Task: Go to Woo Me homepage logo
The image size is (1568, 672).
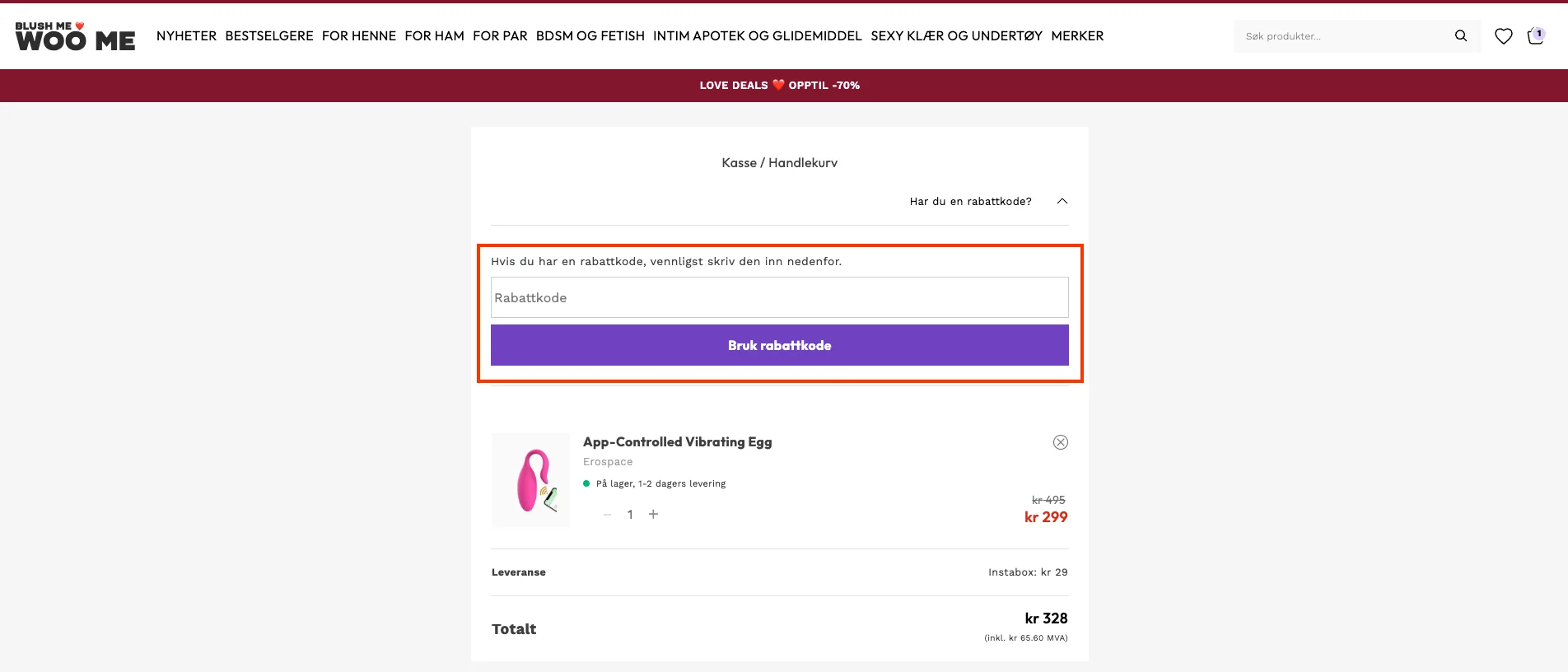Action: pyautogui.click(x=75, y=37)
